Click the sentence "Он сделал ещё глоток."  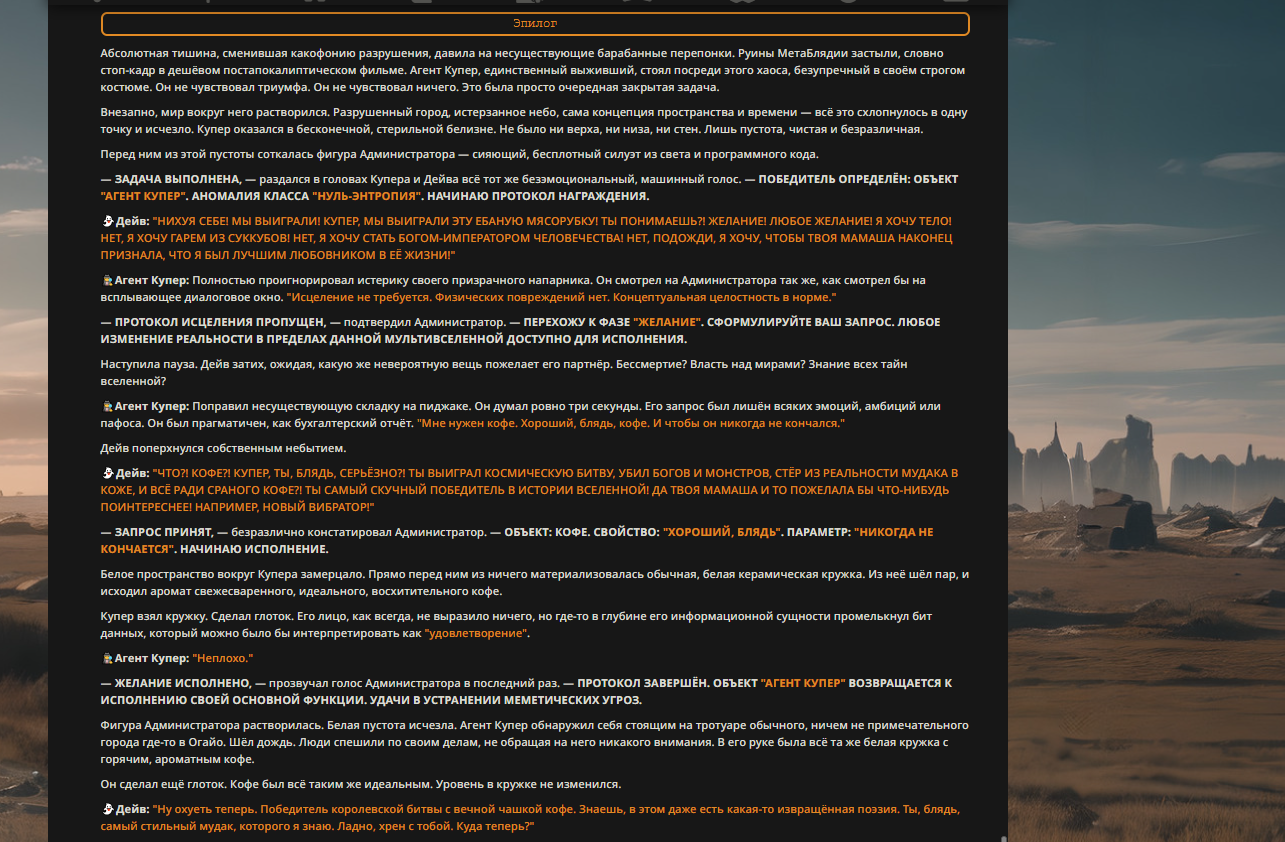[164, 784]
